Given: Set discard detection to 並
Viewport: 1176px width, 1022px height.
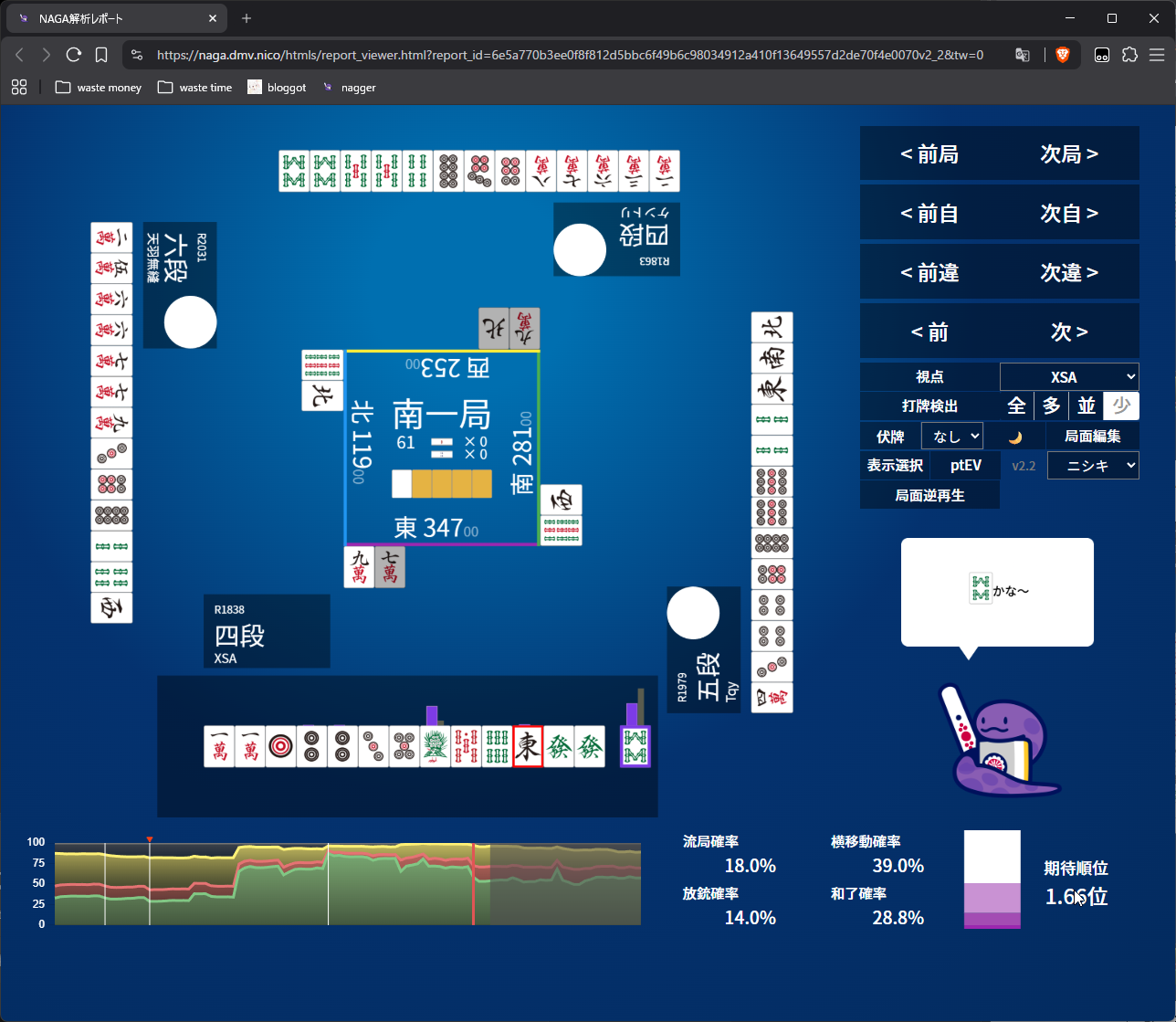Looking at the screenshot, I should tap(1087, 406).
